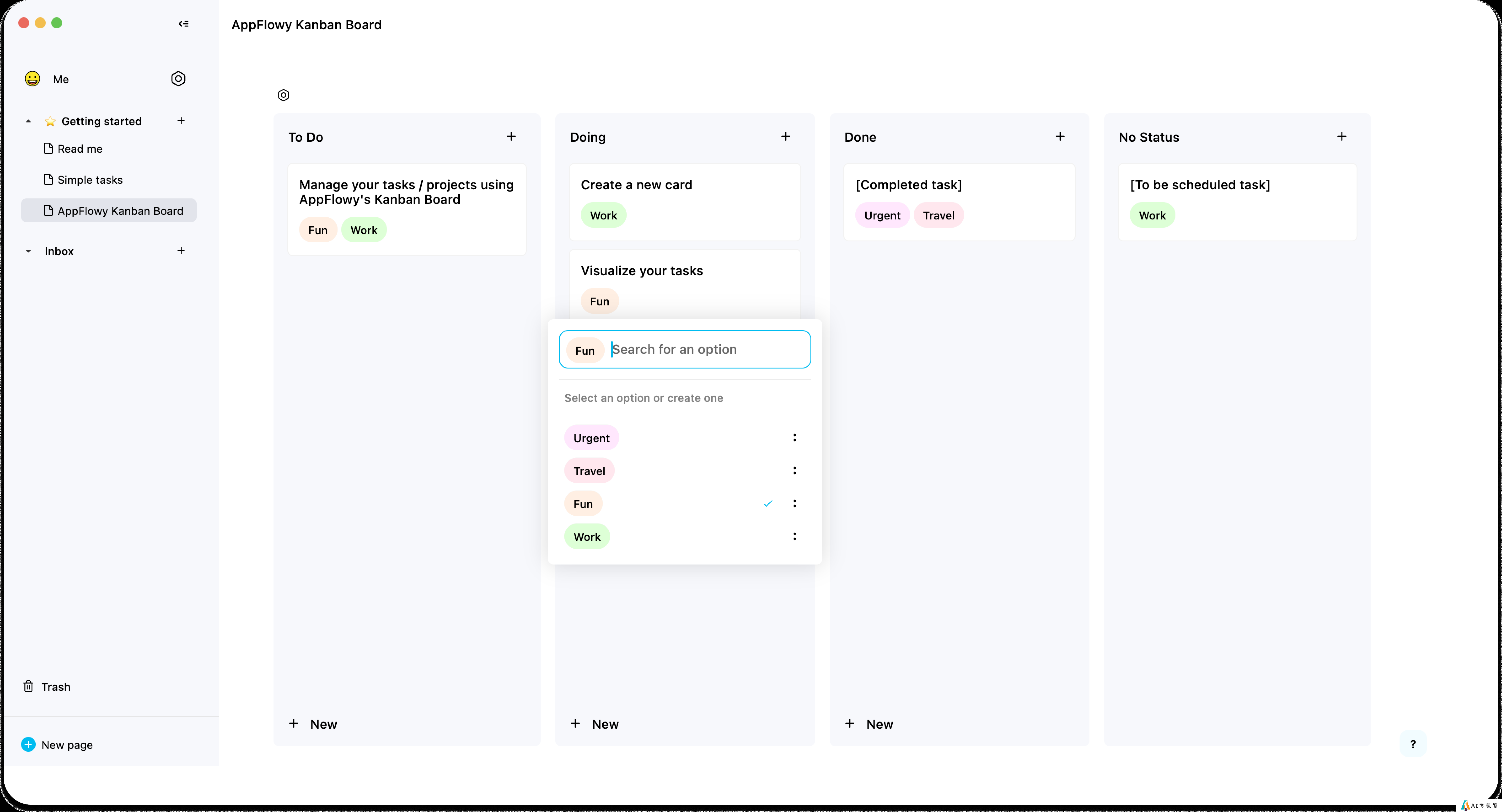Open more options for Fun option
1502x812 pixels.
tap(795, 504)
